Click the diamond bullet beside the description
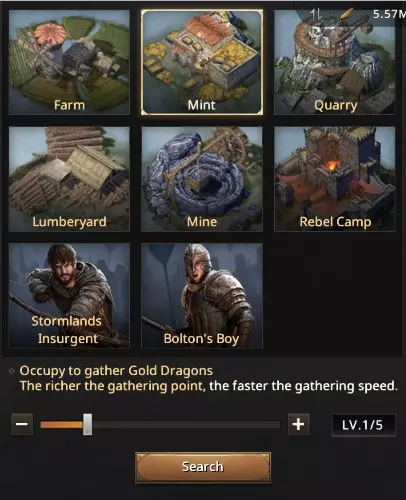 click(x=12, y=371)
